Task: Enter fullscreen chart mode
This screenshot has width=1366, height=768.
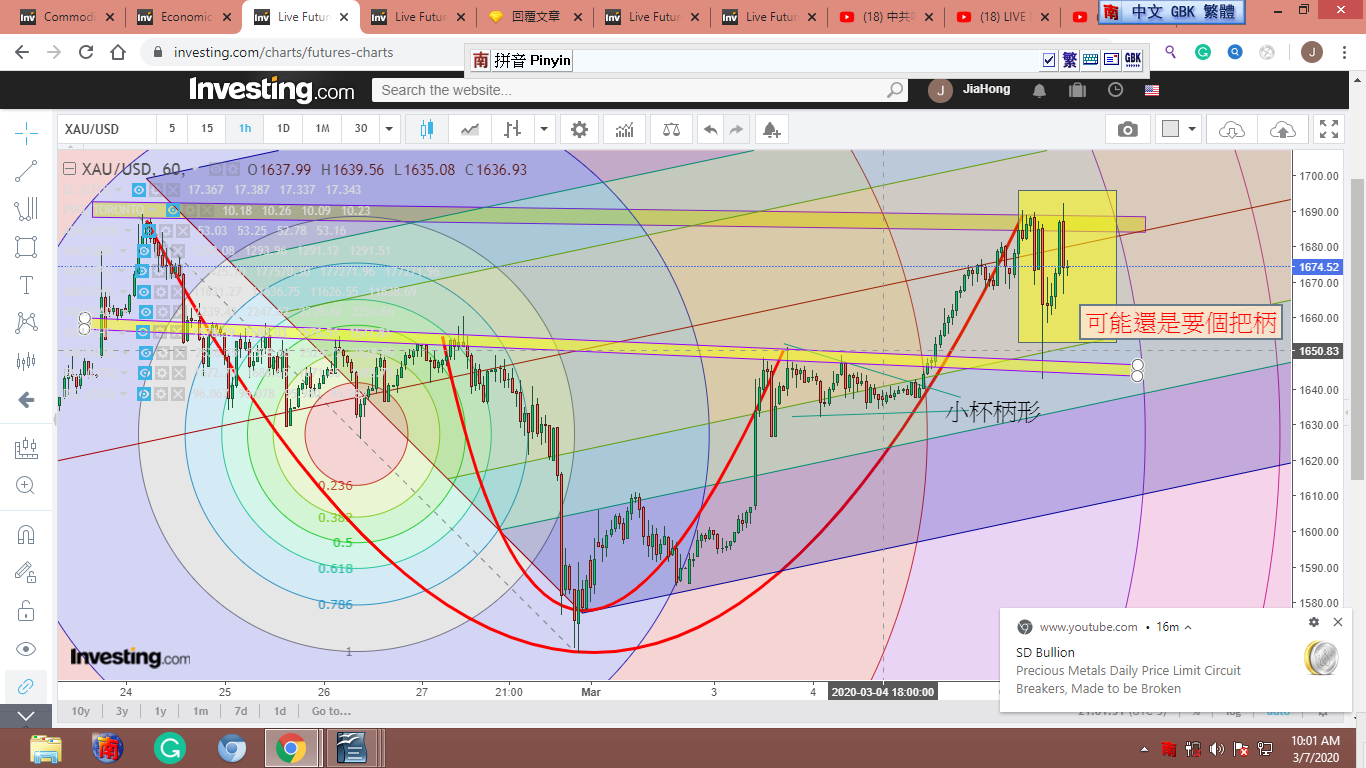Action: pos(1328,129)
